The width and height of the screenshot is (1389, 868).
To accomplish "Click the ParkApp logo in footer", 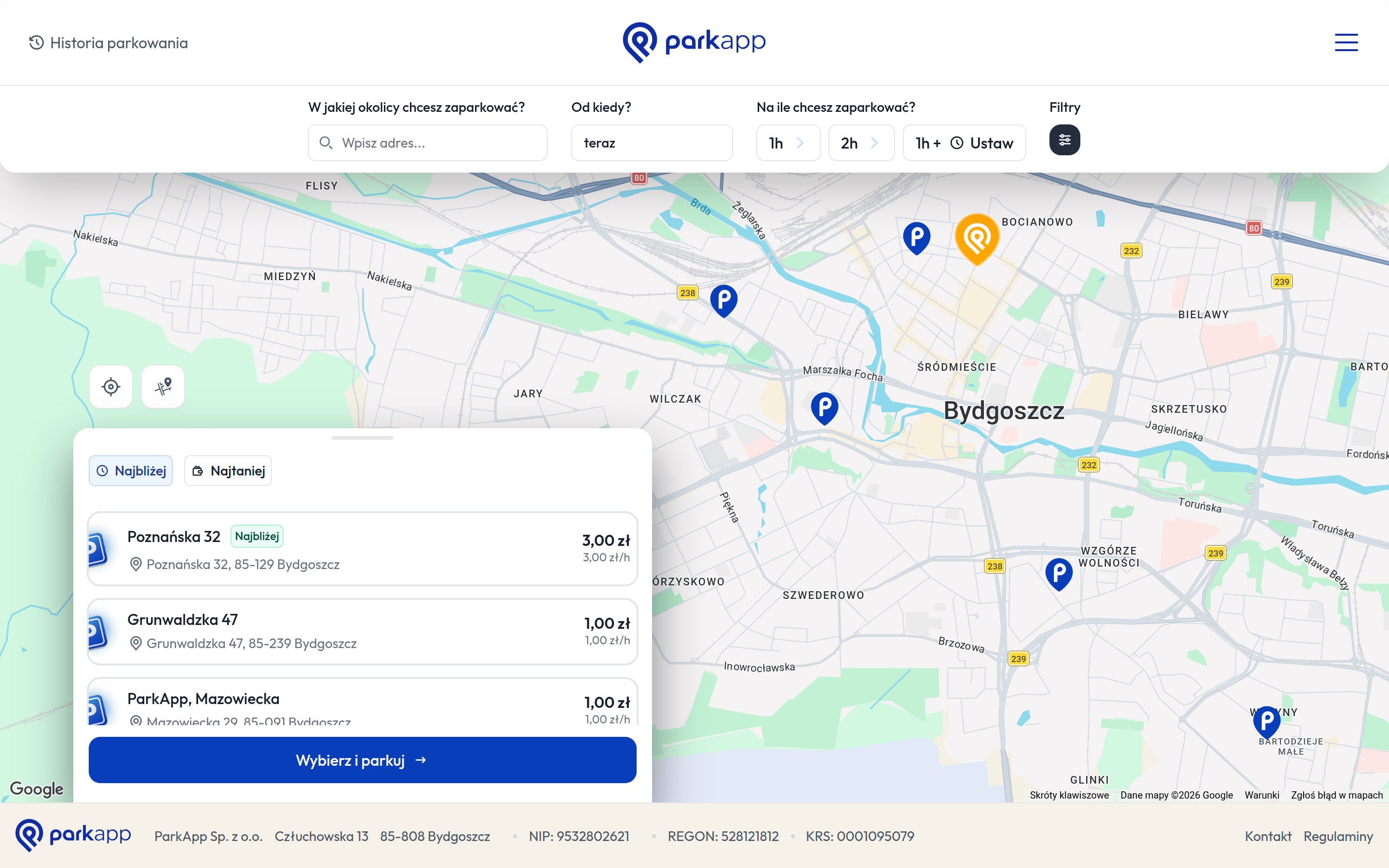I will tap(73, 835).
